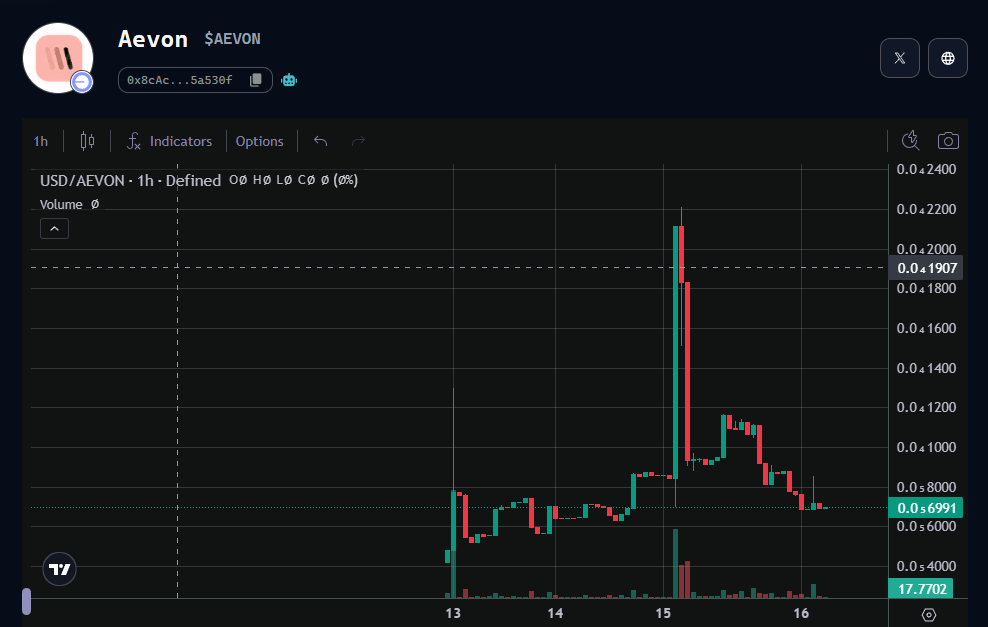Screen dimensions: 988x627
Task: Undo the last chart action
Action: tap(321, 141)
